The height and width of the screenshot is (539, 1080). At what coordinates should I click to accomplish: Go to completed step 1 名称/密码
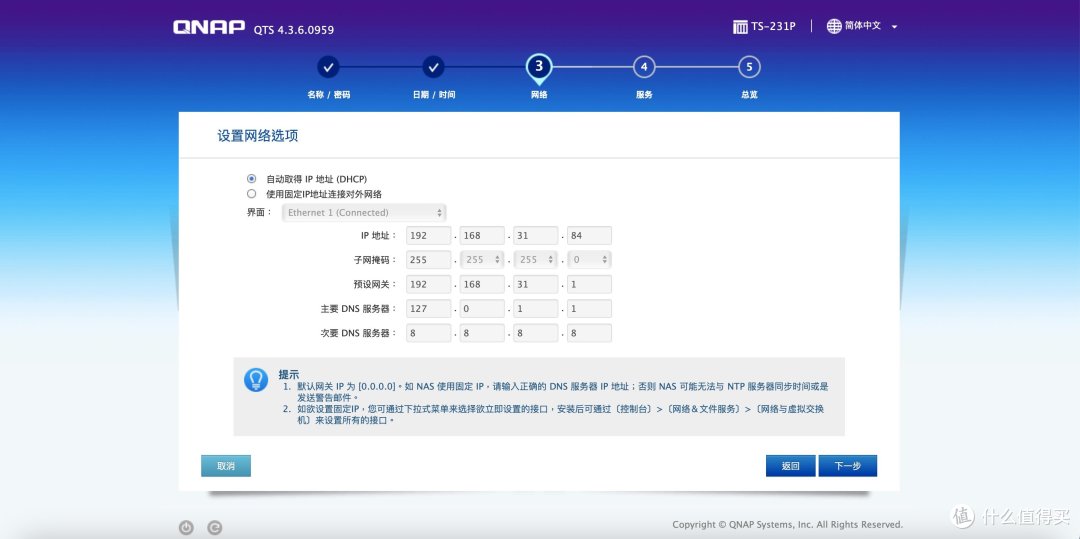pos(328,67)
